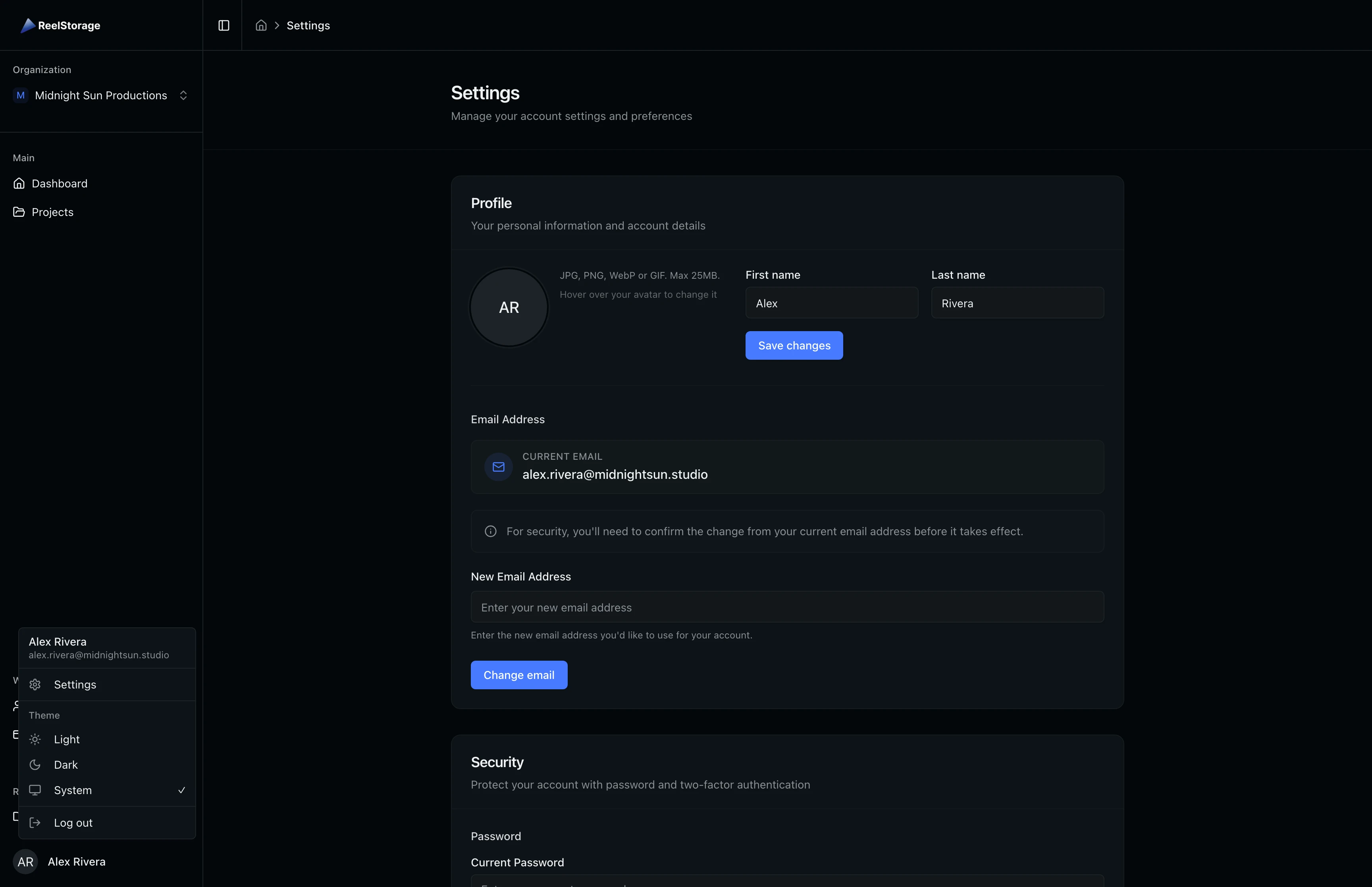Click the new email address input field
Viewport: 1372px width, 887px height.
click(x=786, y=607)
